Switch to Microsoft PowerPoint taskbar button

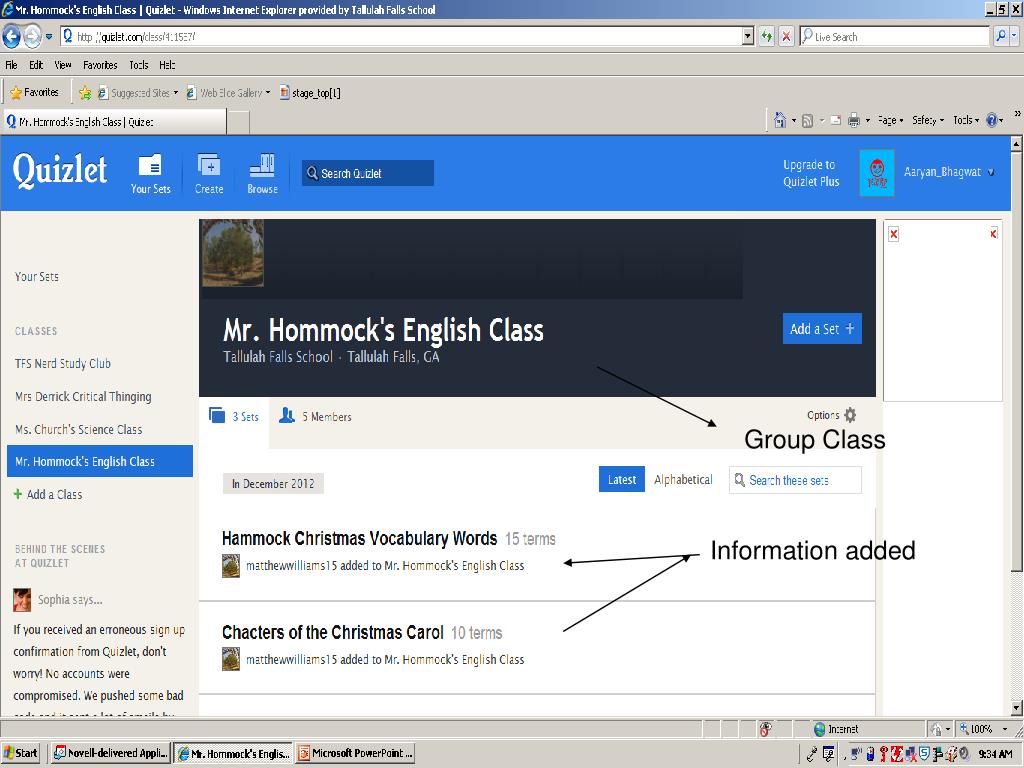tap(357, 753)
